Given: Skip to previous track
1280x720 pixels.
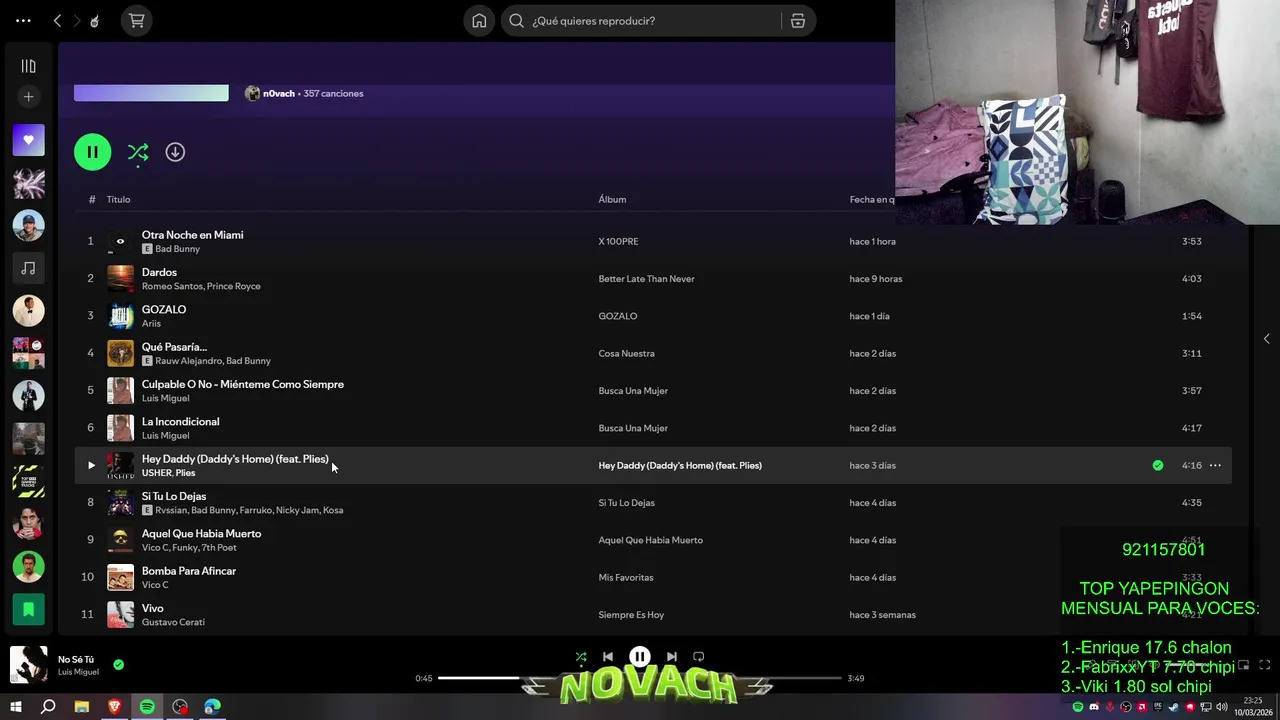Looking at the screenshot, I should point(607,657).
